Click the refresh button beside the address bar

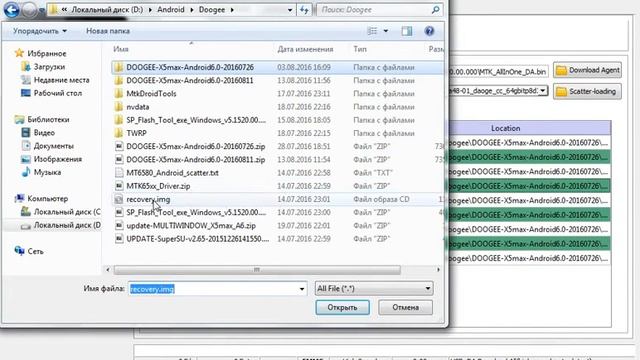click(x=304, y=10)
